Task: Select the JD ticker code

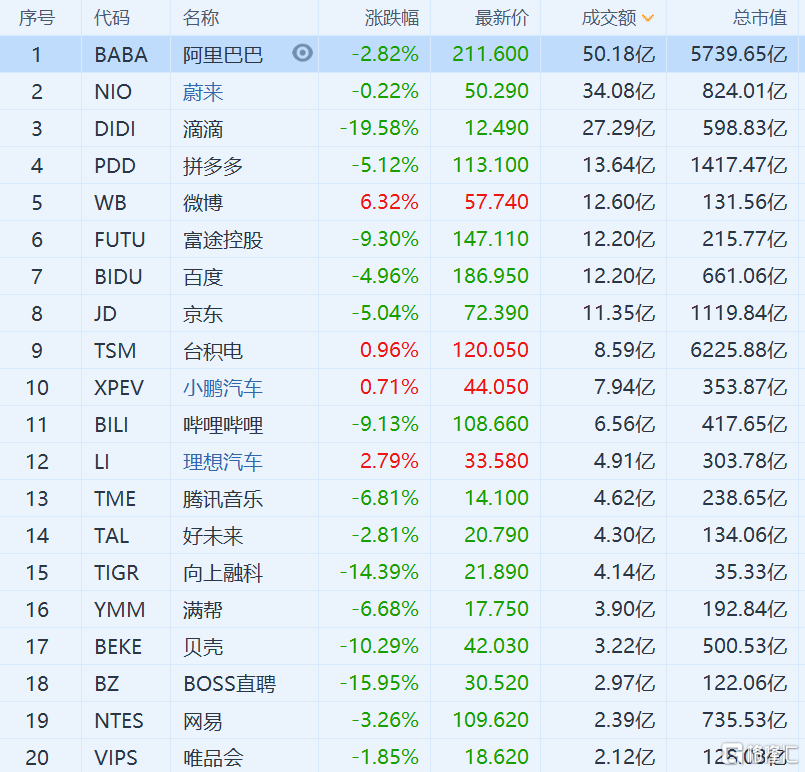Action: pos(105,314)
